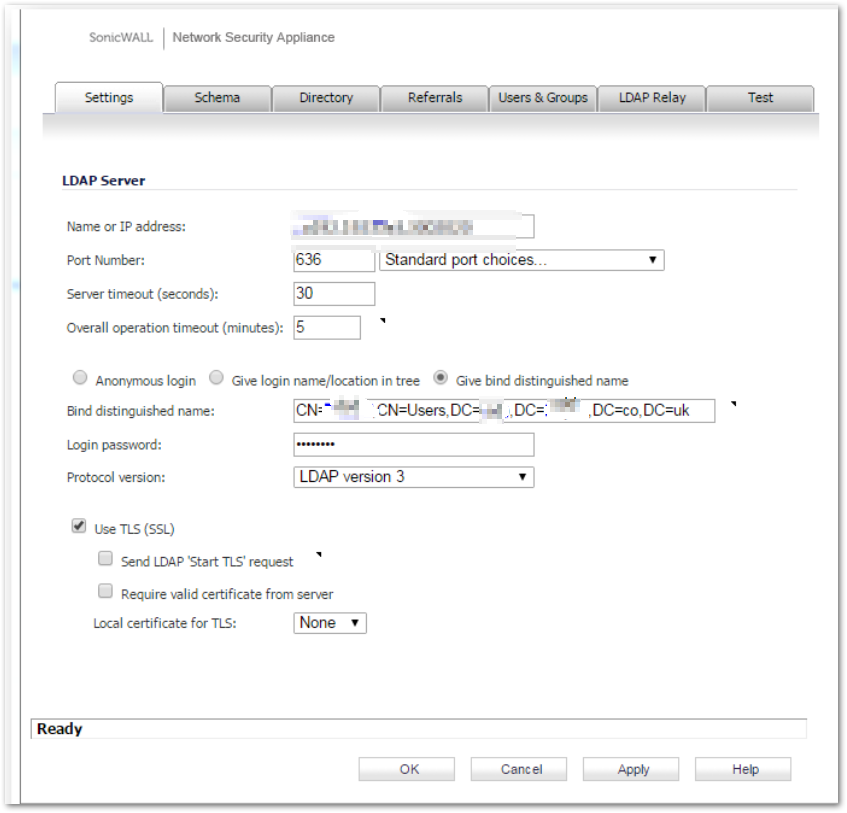Select Give bind distinguished name option
The width and height of the screenshot is (847, 813).
click(440, 379)
